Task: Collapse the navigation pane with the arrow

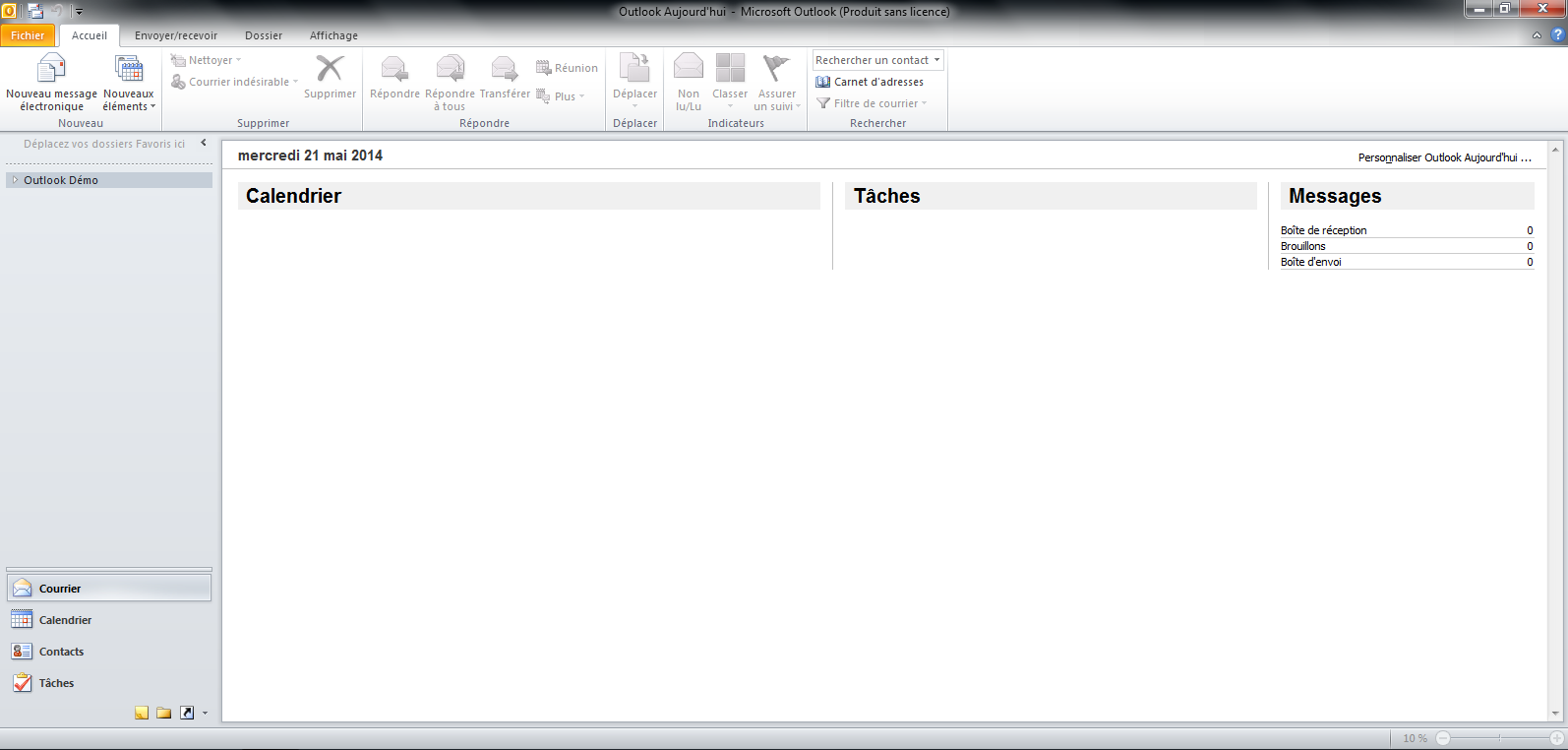Action: point(204,143)
